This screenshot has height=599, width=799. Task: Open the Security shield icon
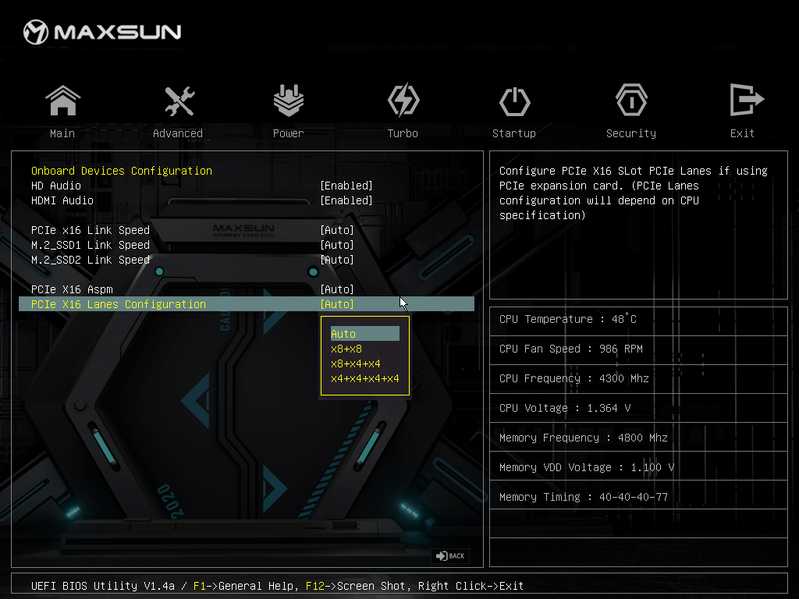631,100
